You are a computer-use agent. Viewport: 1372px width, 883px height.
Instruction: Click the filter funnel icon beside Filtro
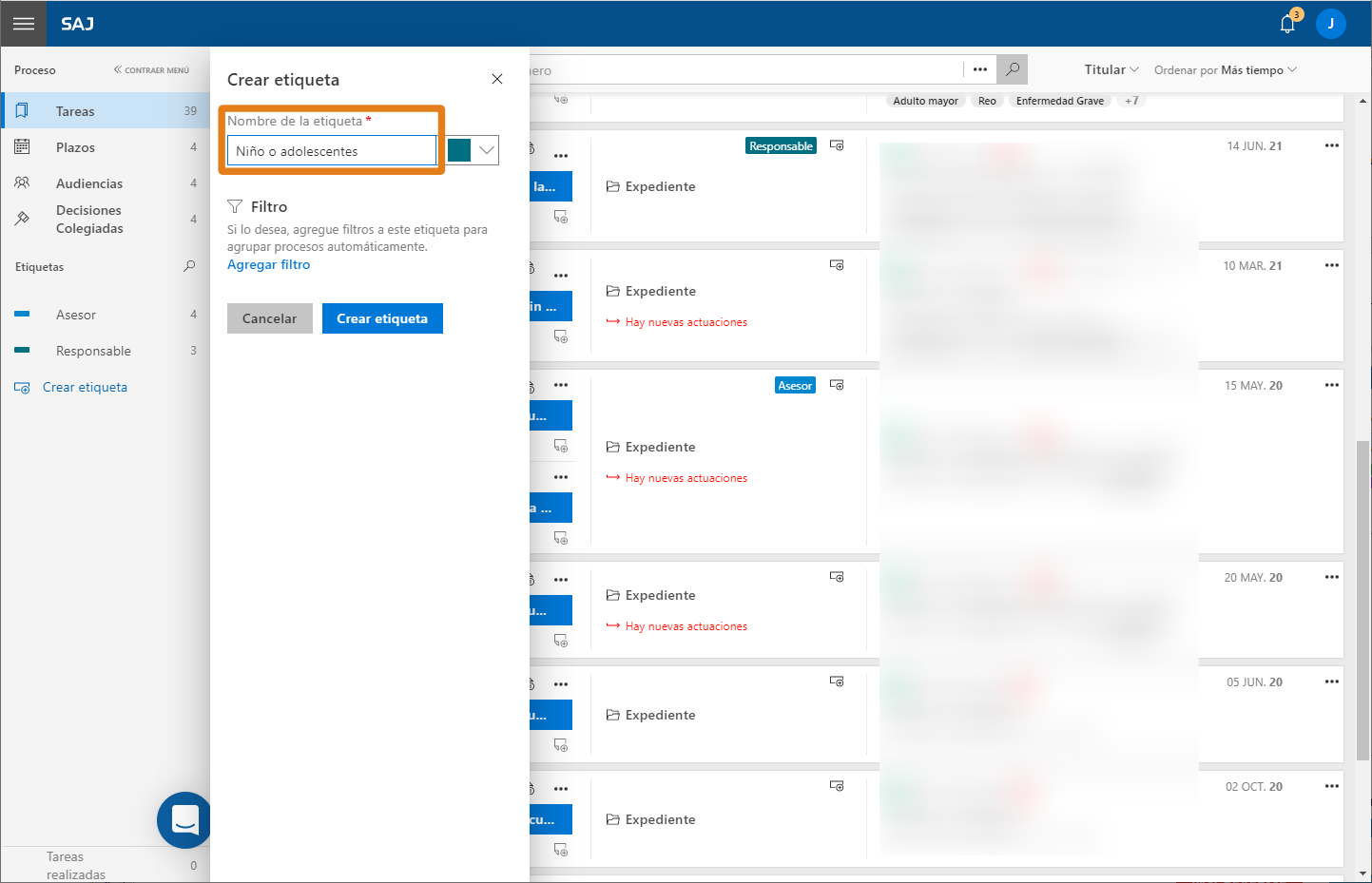tap(235, 206)
